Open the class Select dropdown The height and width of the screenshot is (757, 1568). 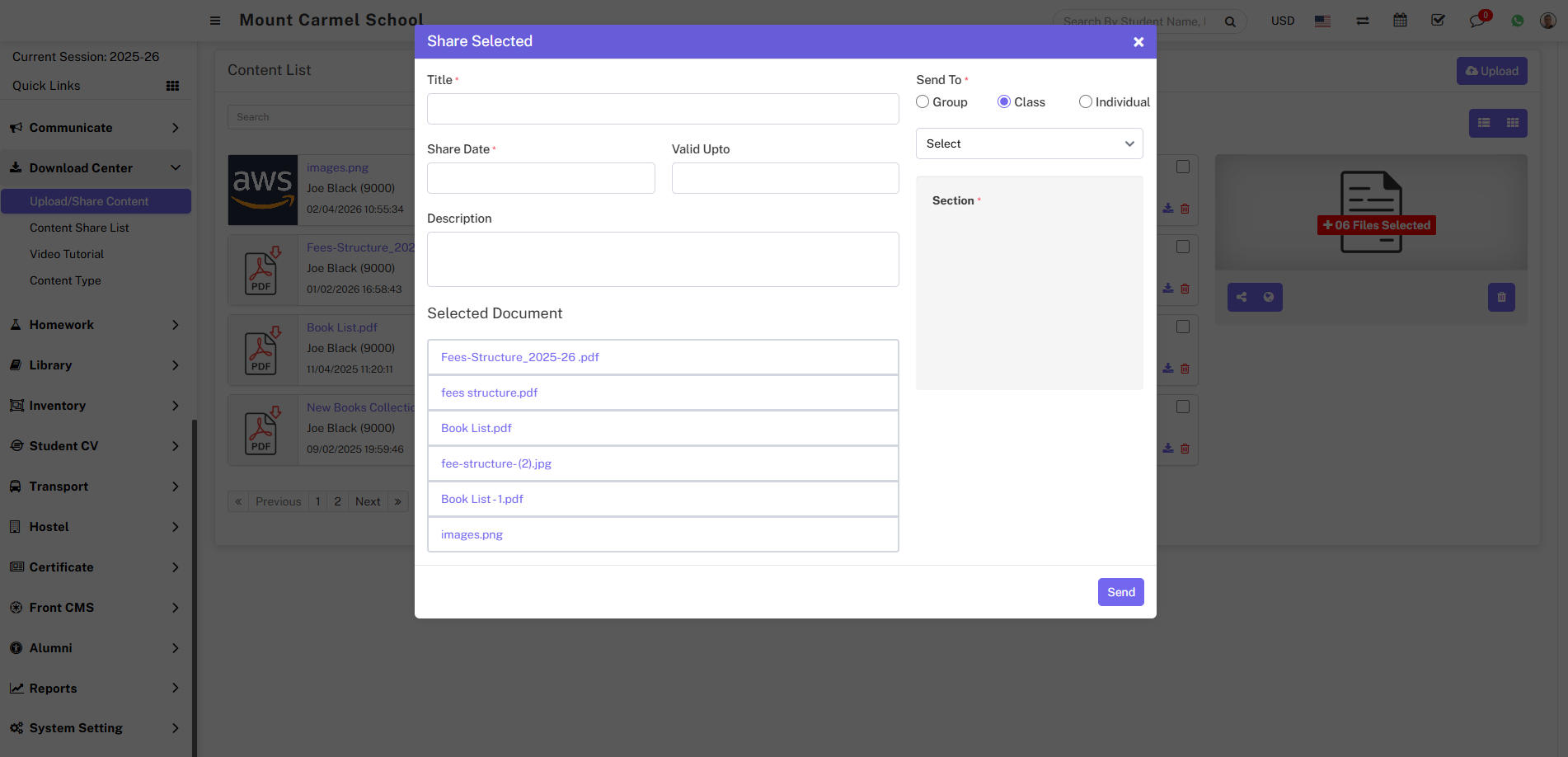[1029, 143]
